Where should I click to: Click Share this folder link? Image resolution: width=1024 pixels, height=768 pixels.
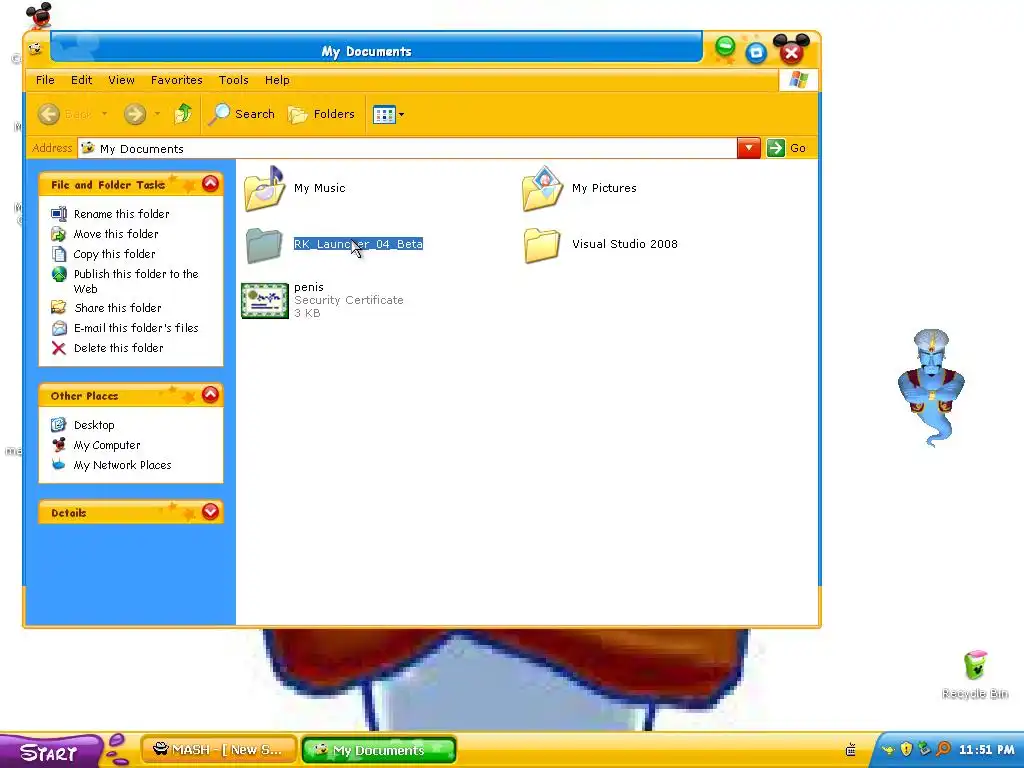118,308
